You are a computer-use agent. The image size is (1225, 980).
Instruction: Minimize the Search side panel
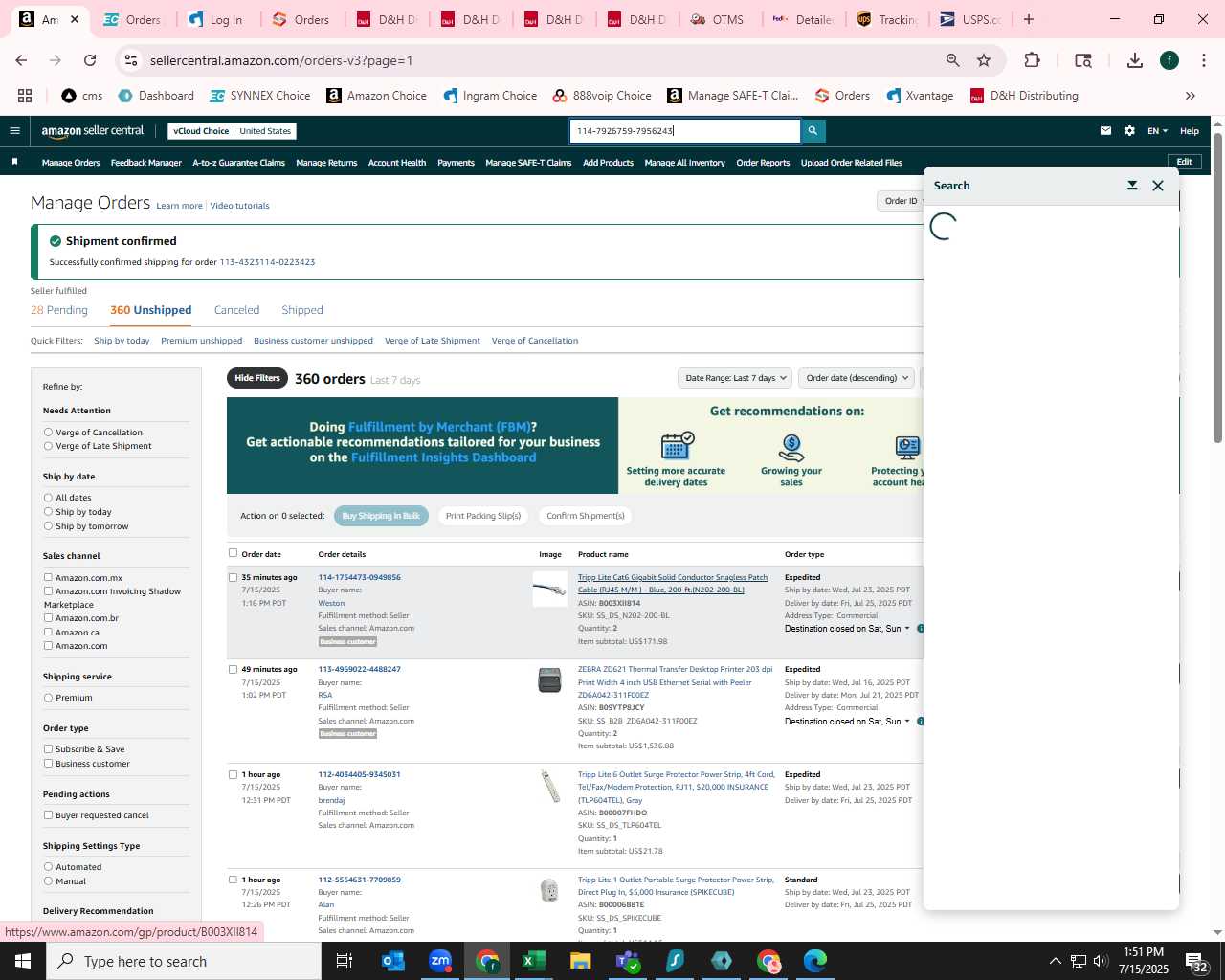tap(1132, 186)
